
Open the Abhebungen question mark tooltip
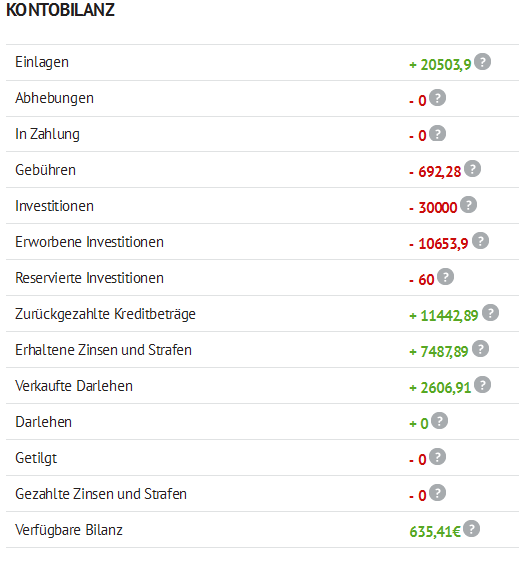pos(437,98)
